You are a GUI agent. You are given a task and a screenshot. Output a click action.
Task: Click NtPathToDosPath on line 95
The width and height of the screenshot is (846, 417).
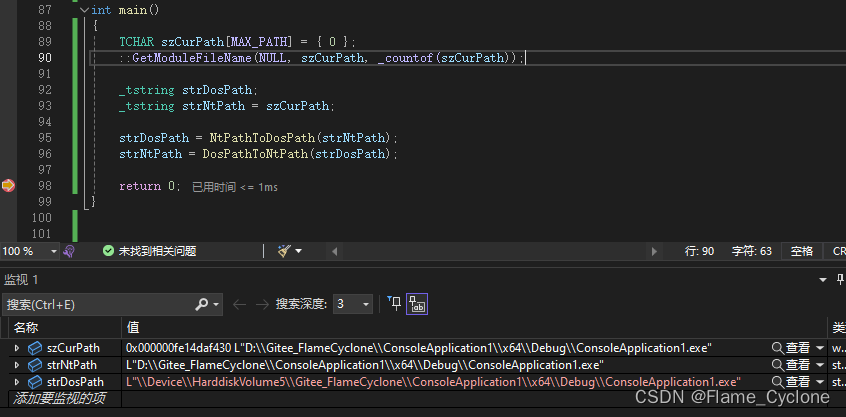262,138
